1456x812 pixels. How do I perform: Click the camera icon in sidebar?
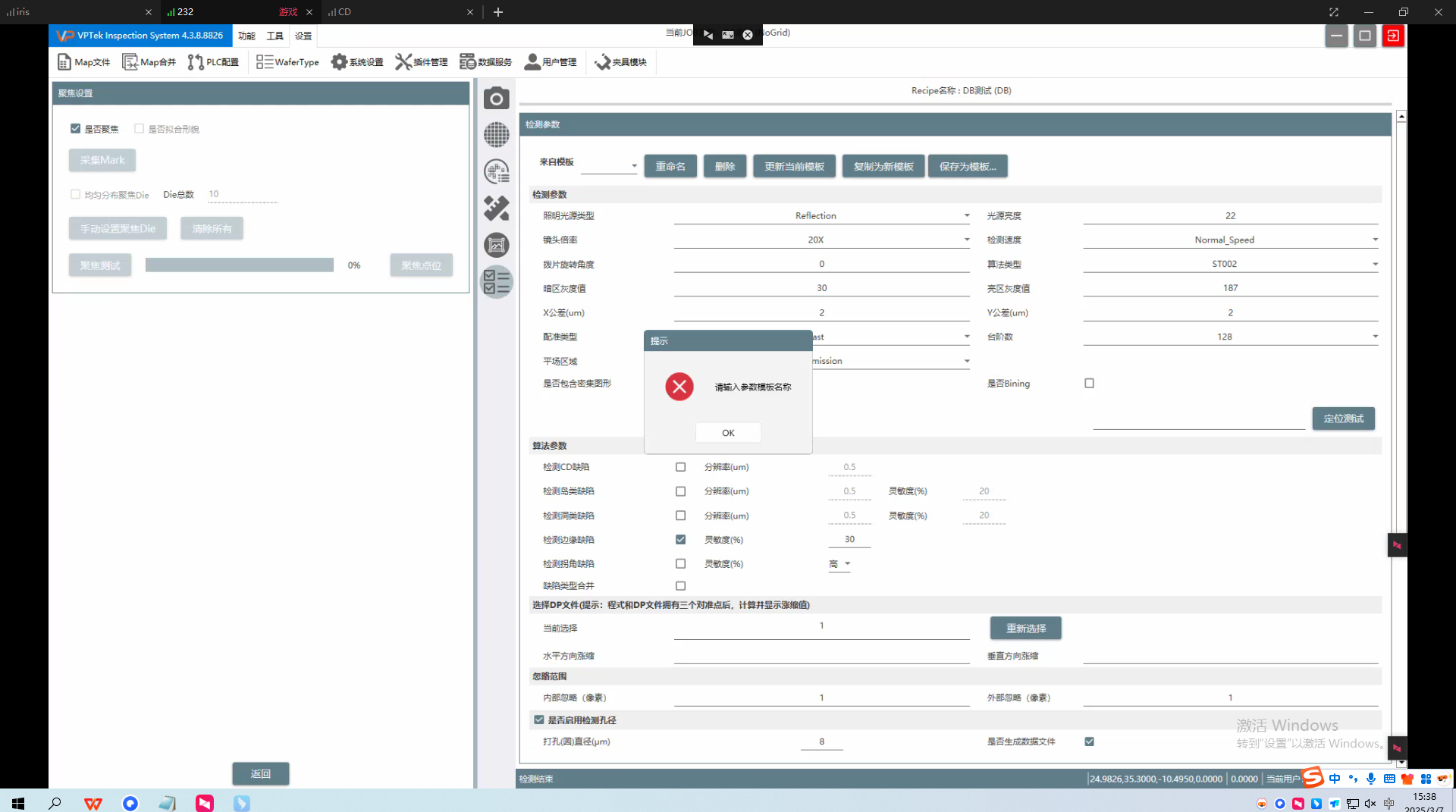point(497,99)
